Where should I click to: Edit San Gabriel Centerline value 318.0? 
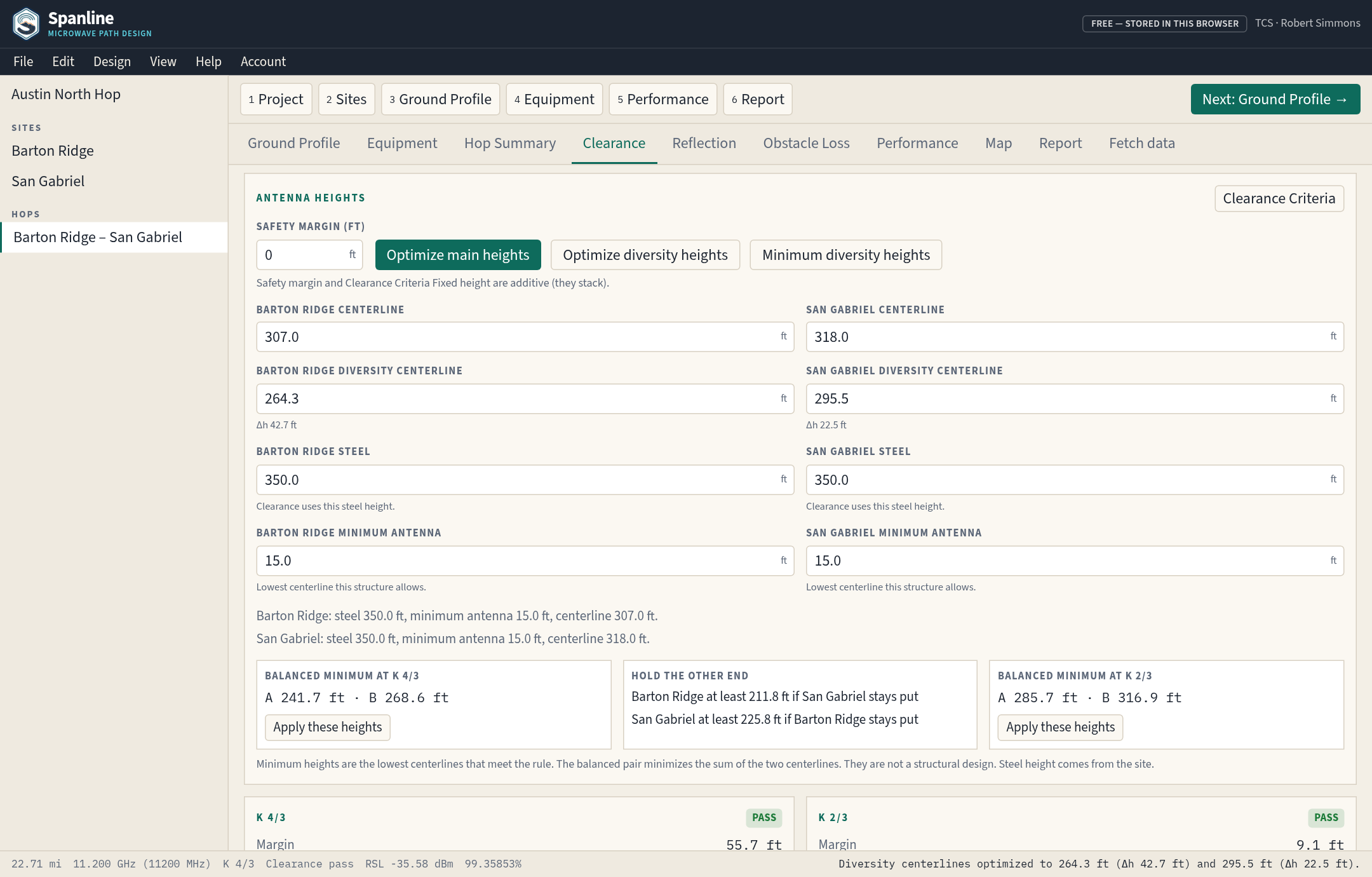(x=1075, y=337)
